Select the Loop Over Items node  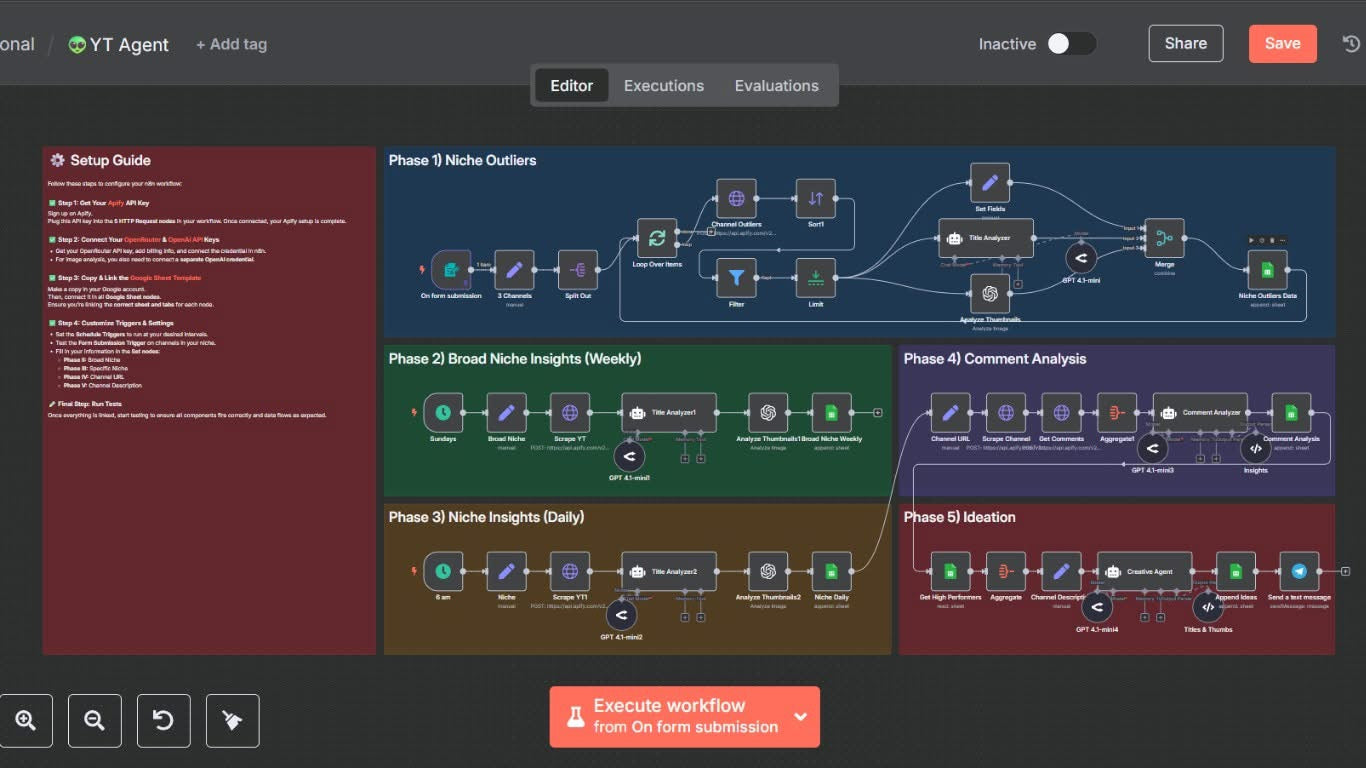coord(657,238)
